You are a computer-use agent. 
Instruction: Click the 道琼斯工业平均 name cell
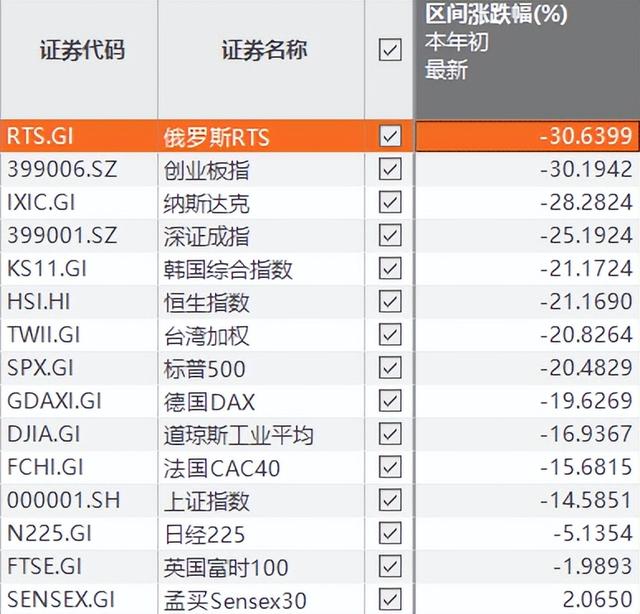[261, 434]
